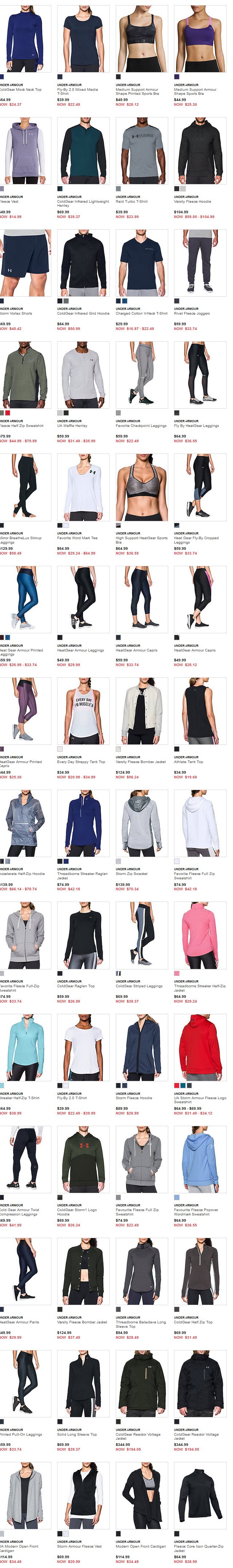View the Storm Armour Fleece Vest image

(83, 1495)
